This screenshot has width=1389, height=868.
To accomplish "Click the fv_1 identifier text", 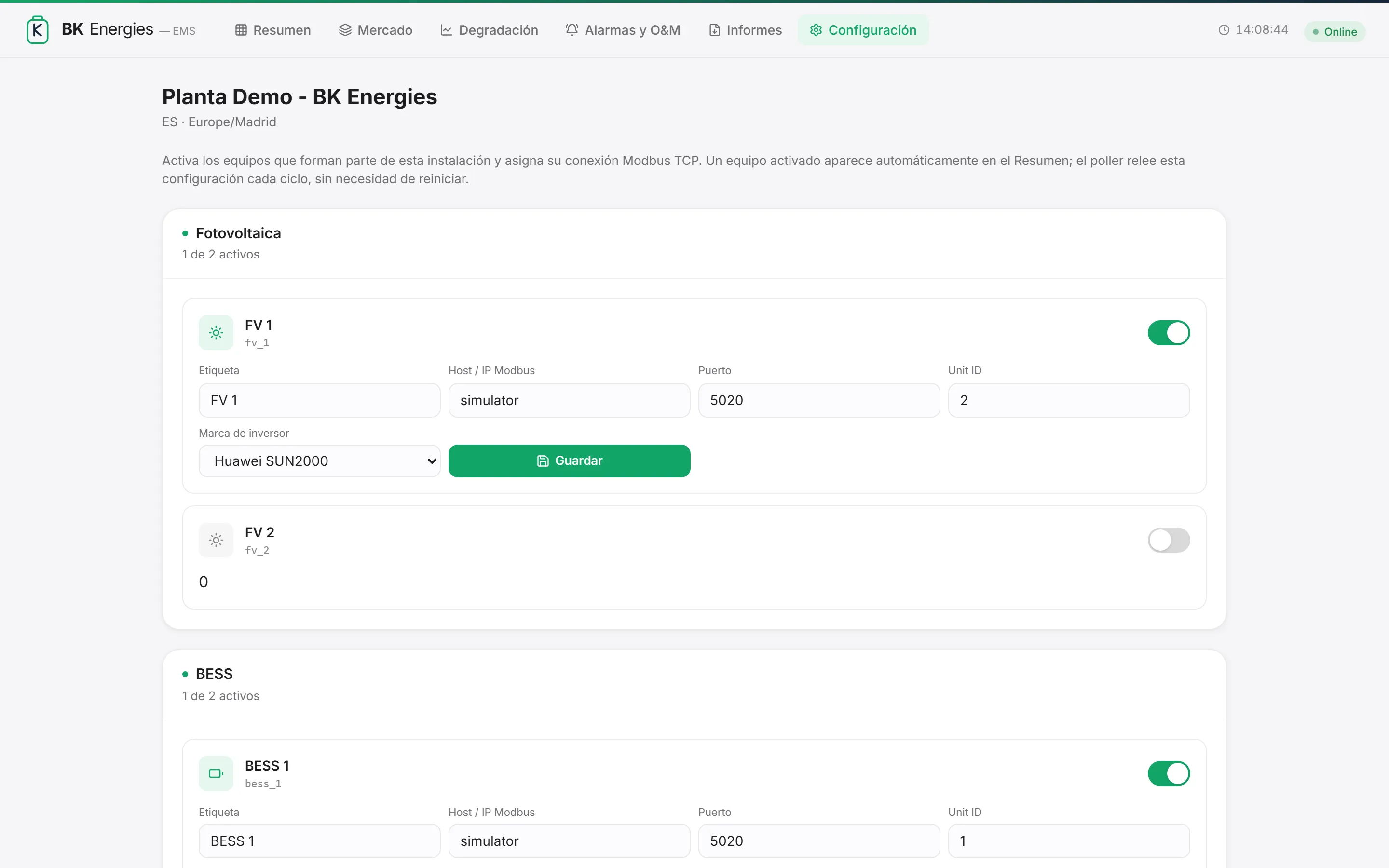I will pyautogui.click(x=257, y=343).
